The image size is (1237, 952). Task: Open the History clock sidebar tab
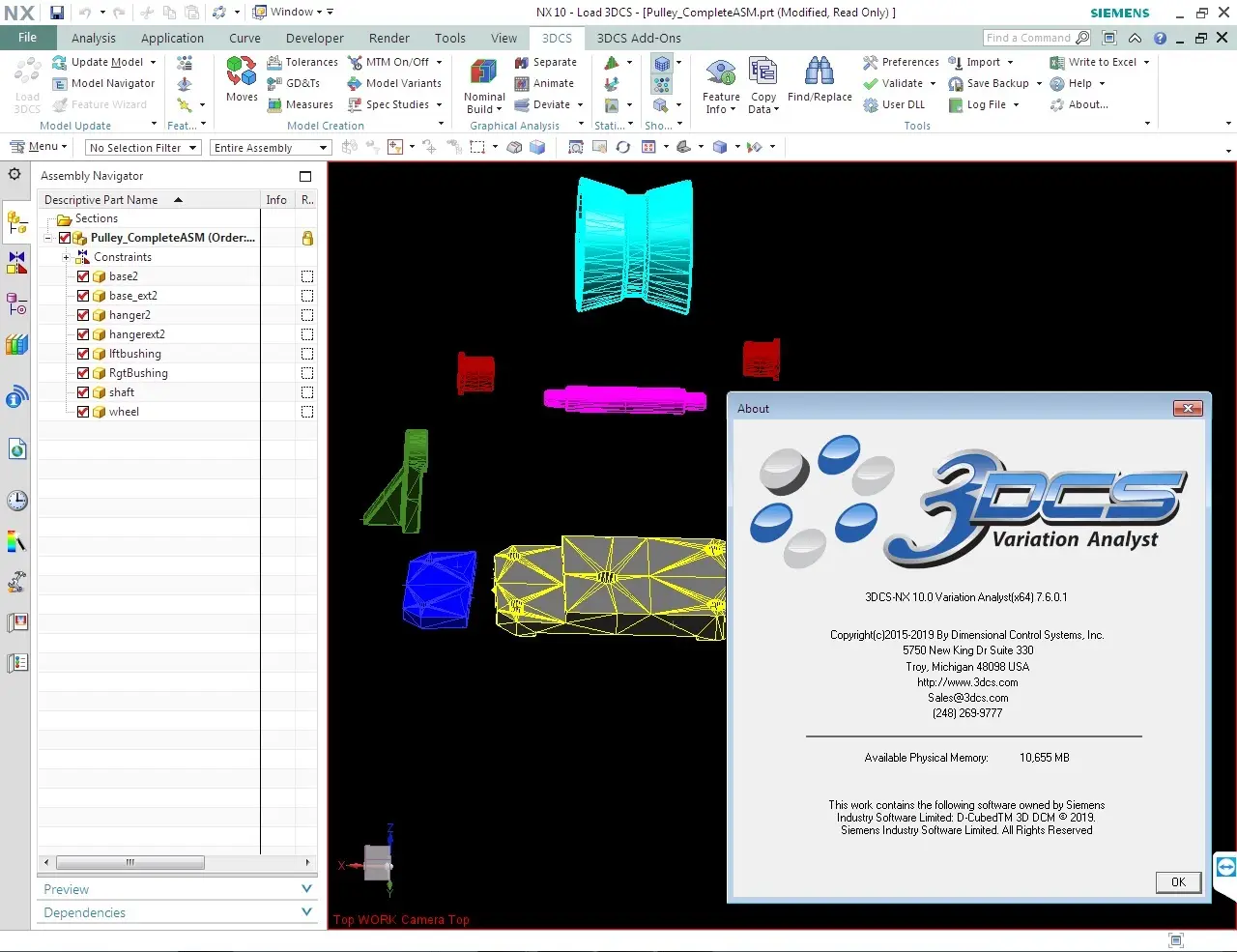[x=16, y=501]
